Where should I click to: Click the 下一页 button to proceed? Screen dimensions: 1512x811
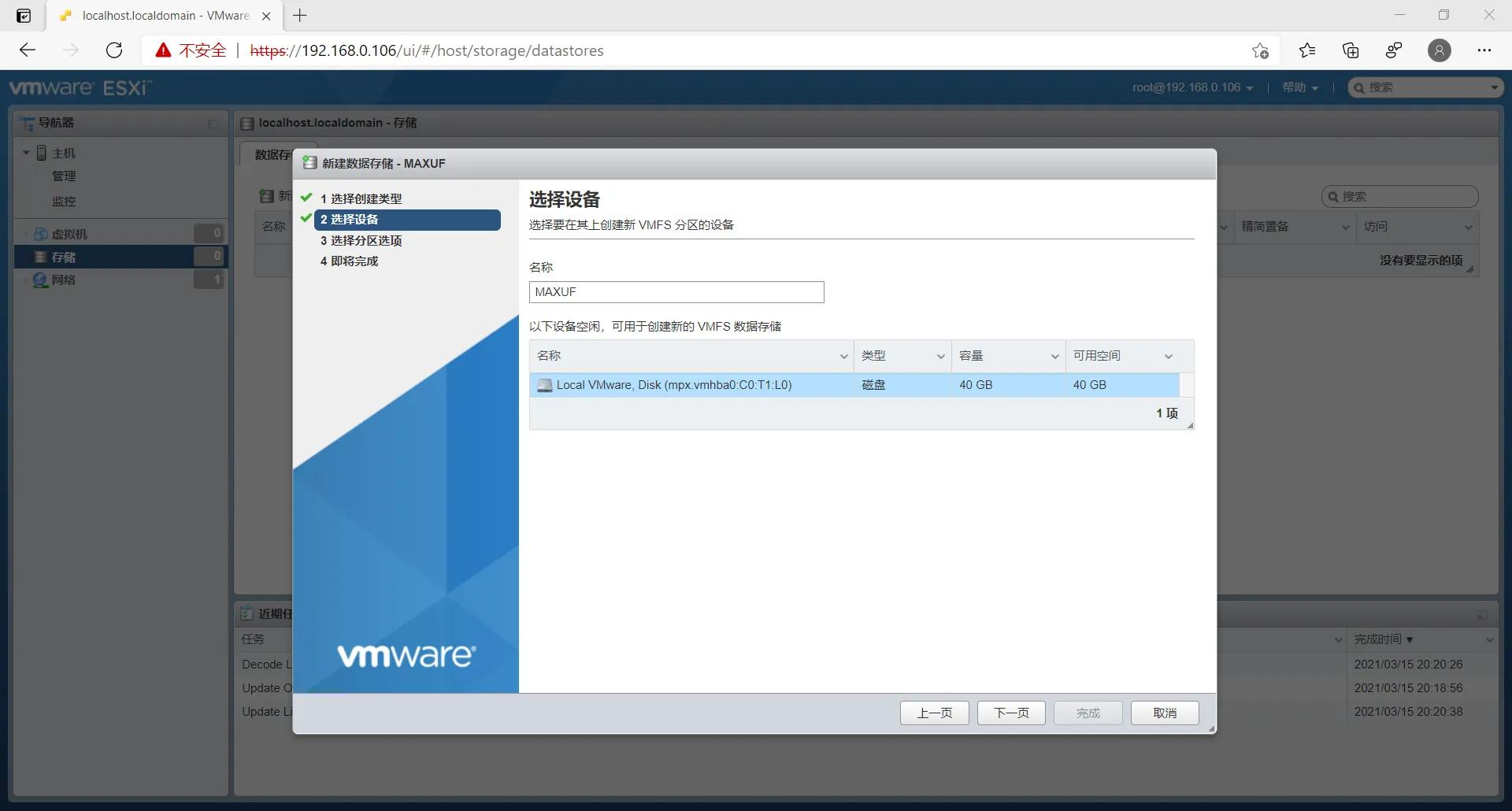point(1010,713)
